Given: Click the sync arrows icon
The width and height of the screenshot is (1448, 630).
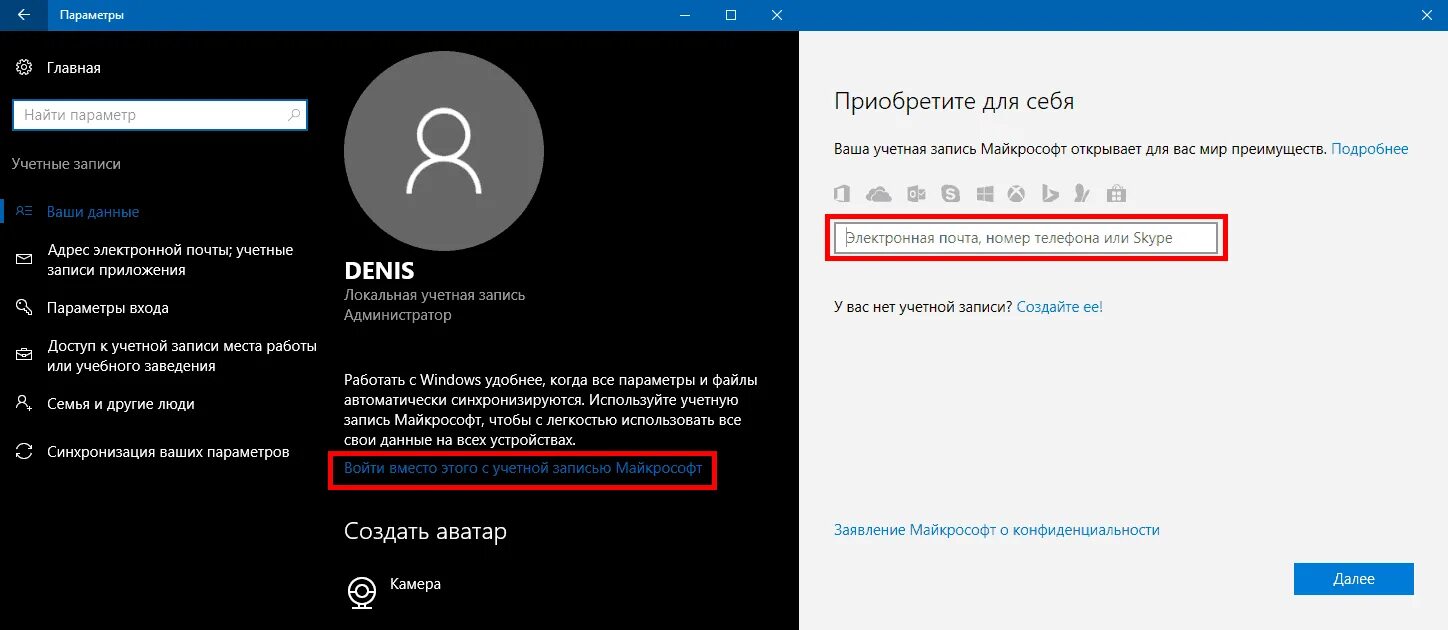Looking at the screenshot, I should coord(24,452).
